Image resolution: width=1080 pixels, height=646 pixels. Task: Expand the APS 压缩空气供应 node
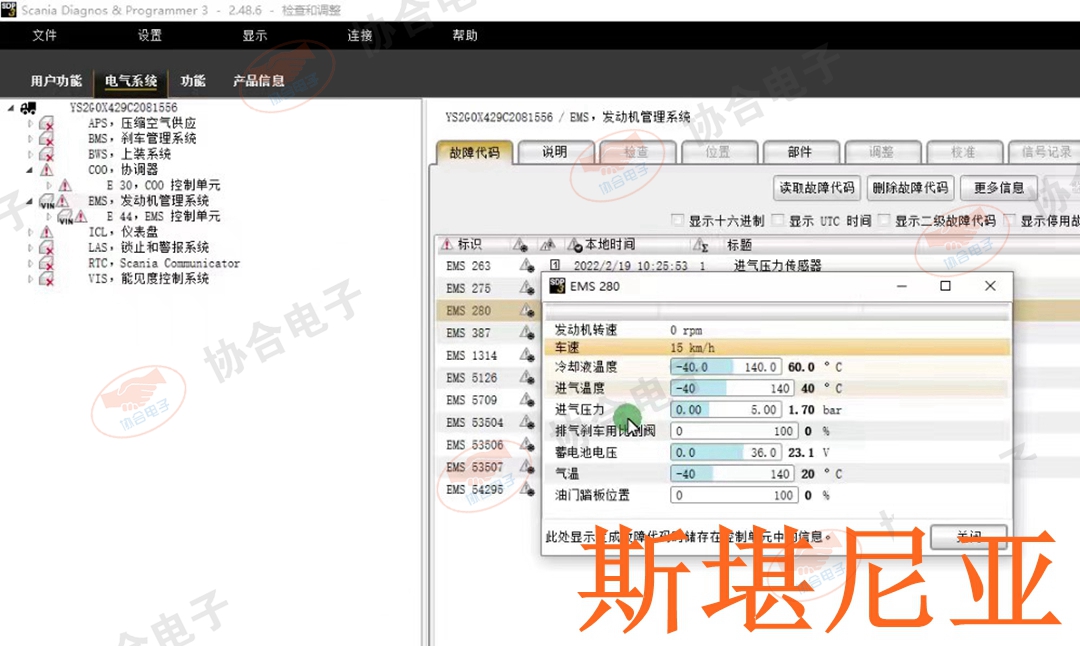click(30, 124)
